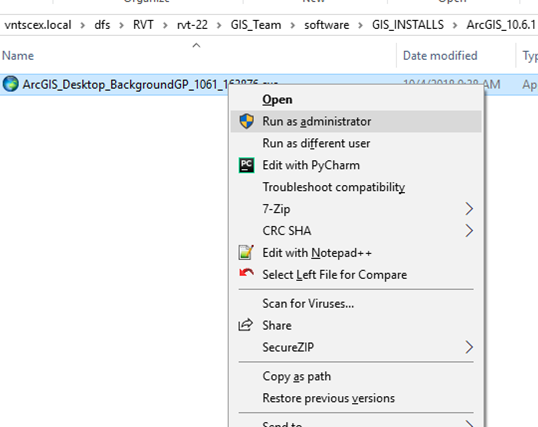This screenshot has width=538, height=427.
Task: Expand chevron after GIS_INSTALLS in breadcrumb
Action: 455,25
